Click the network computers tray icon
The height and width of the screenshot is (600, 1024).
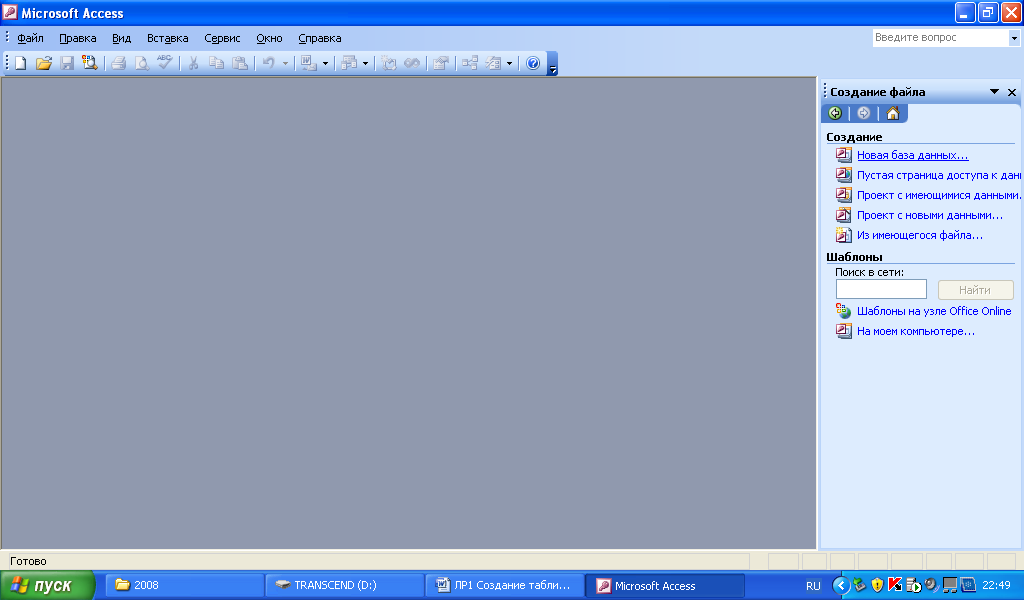pyautogui.click(x=950, y=585)
